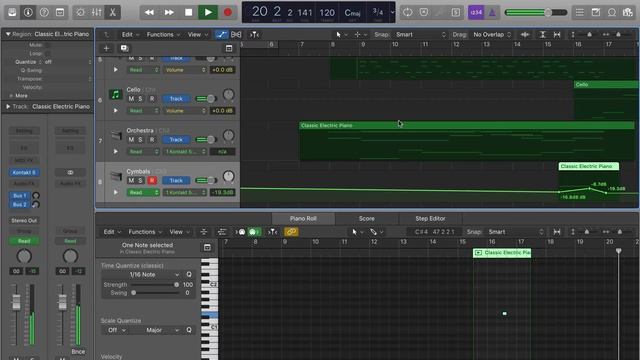
Task: Click the Kontakt 5 instrument slot
Action: click(x=24, y=173)
